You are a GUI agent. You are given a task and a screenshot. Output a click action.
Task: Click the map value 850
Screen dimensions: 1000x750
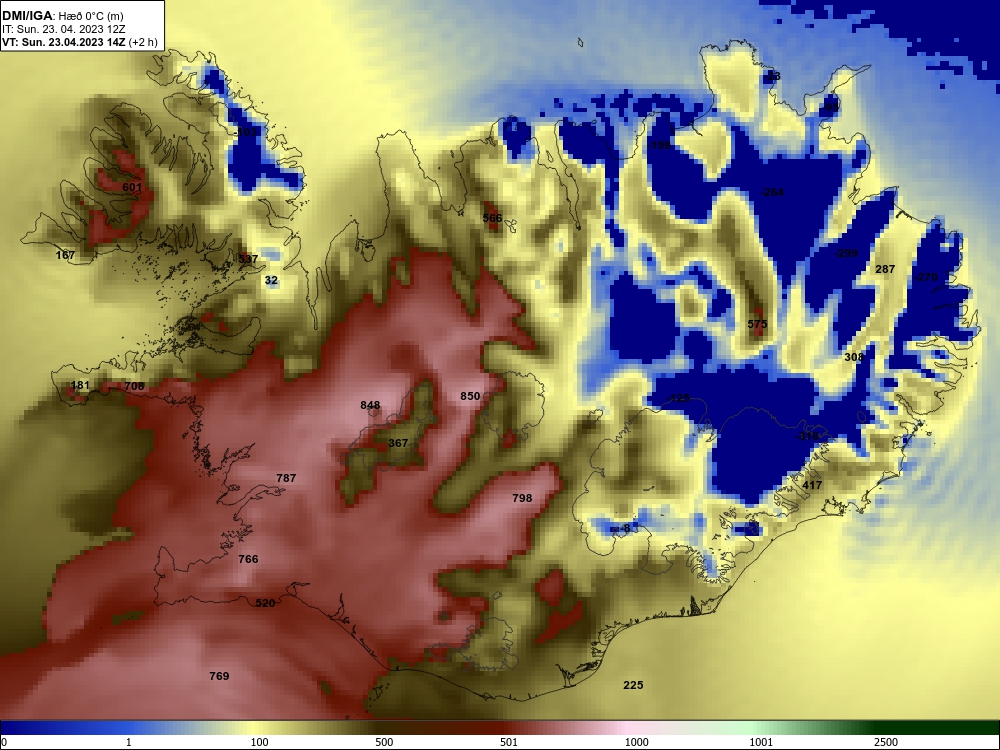click(470, 396)
